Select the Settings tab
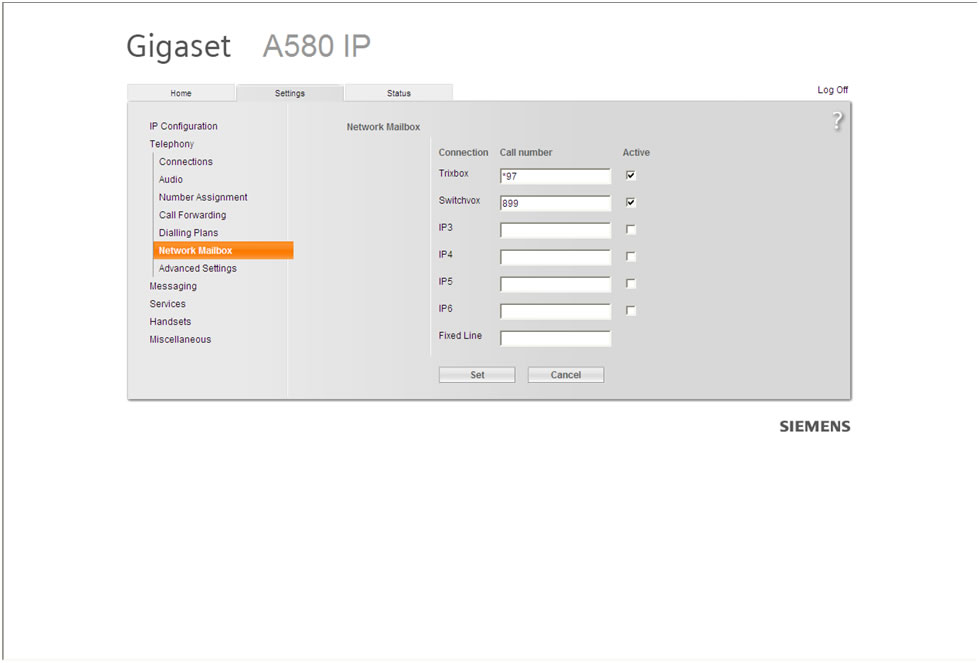The height and width of the screenshot is (663, 979). [290, 93]
